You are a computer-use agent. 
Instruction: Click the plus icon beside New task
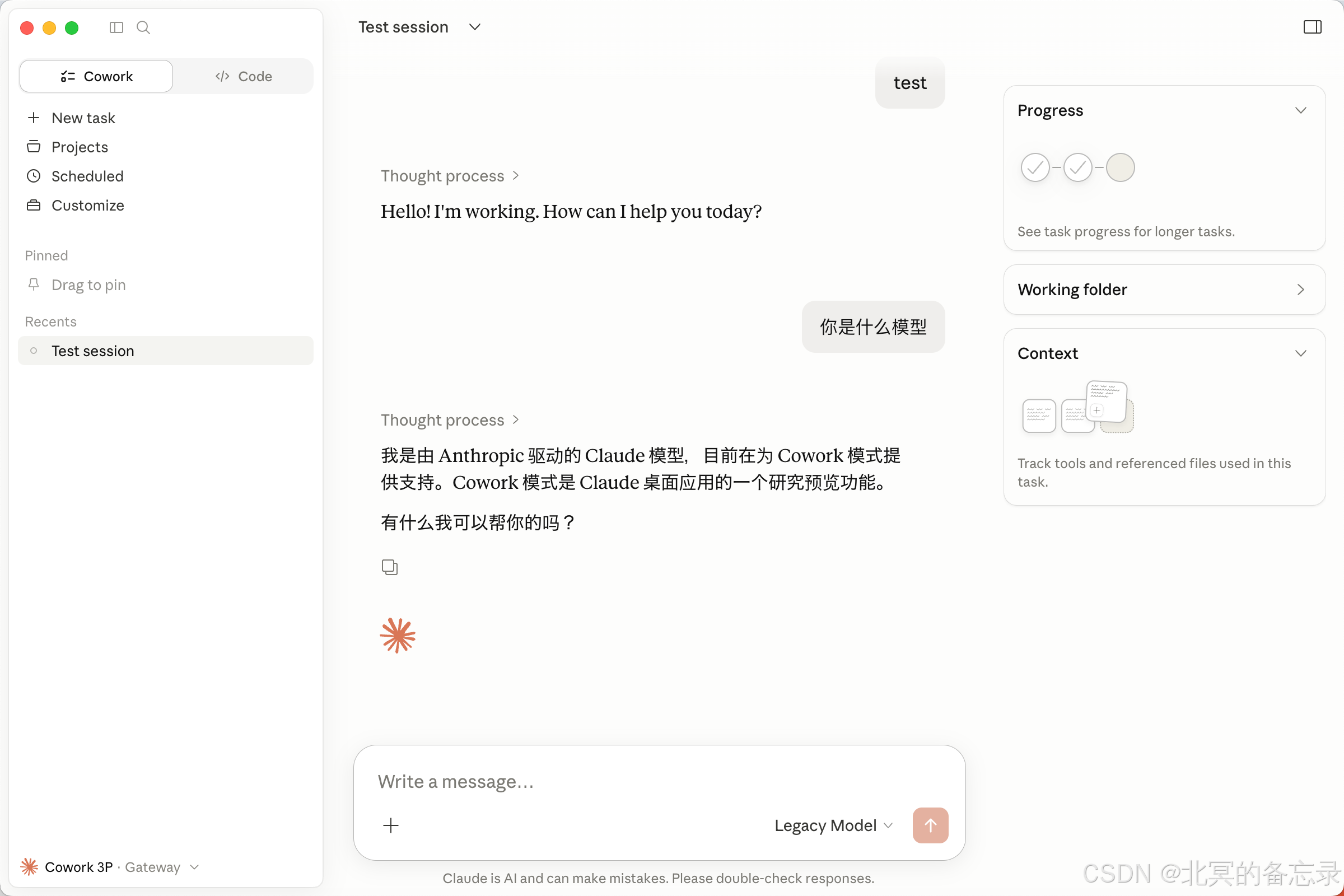(x=34, y=118)
